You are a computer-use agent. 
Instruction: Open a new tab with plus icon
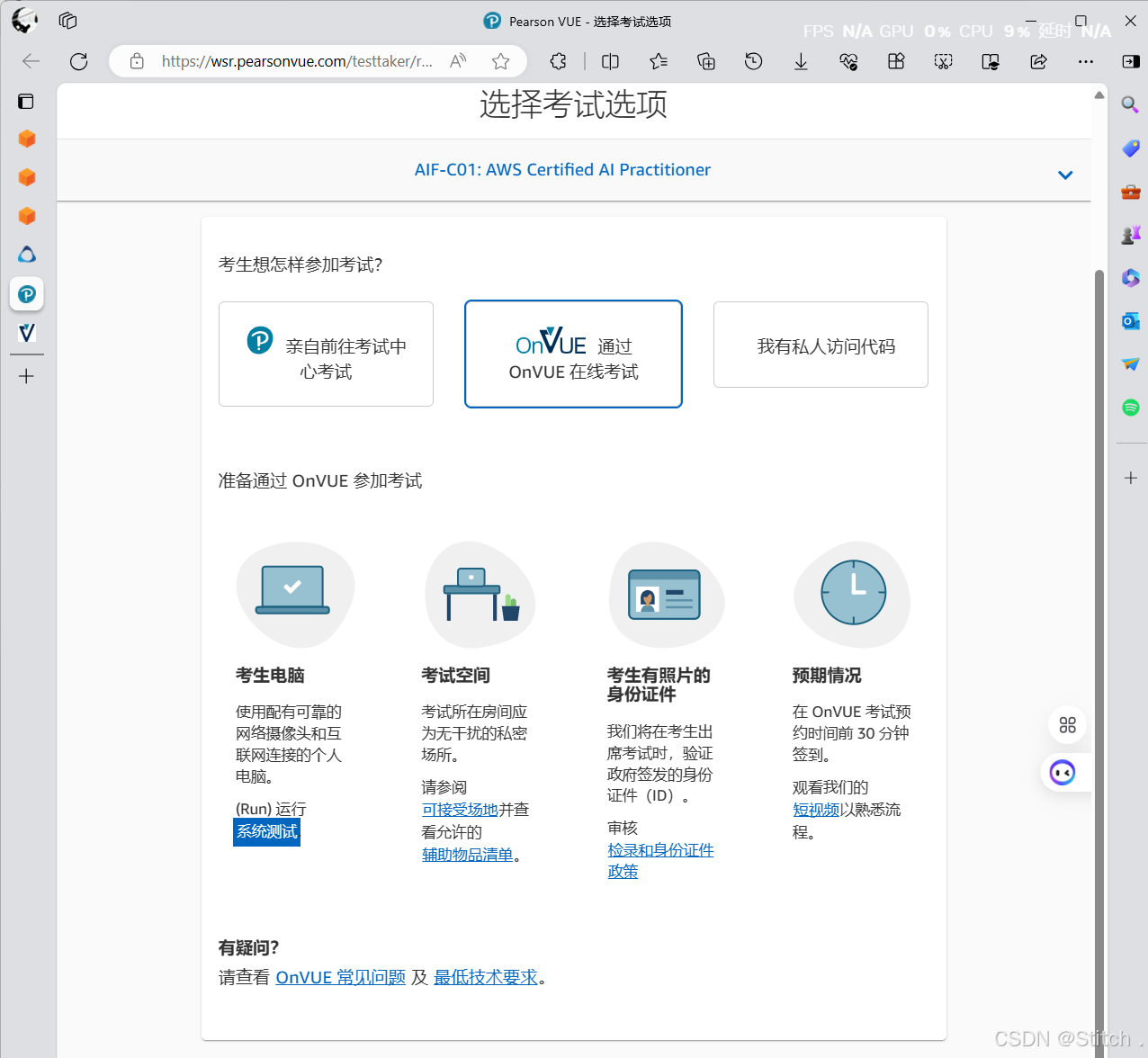[27, 376]
